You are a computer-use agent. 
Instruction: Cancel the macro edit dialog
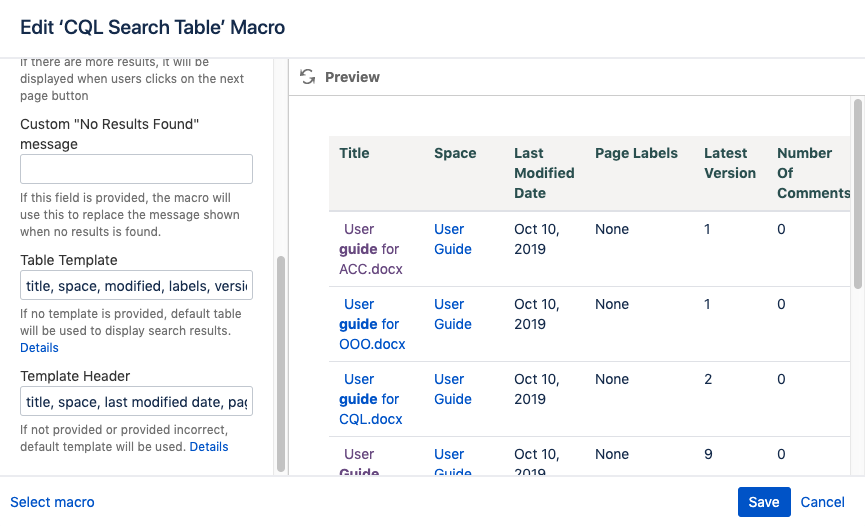(822, 502)
